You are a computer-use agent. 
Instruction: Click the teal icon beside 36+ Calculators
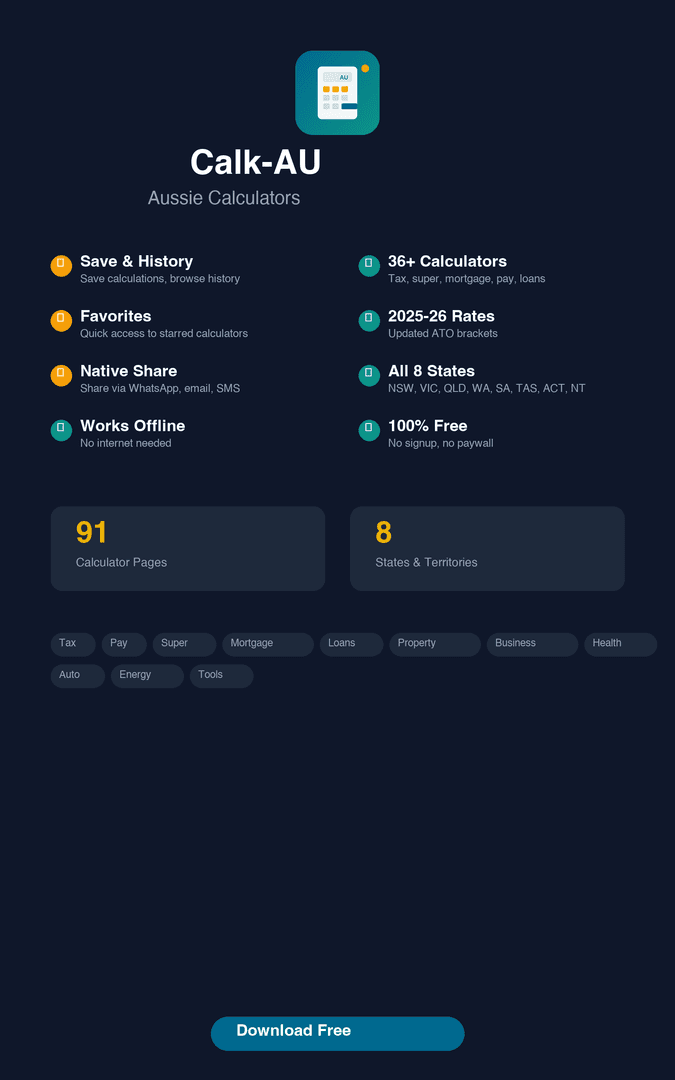[369, 266]
